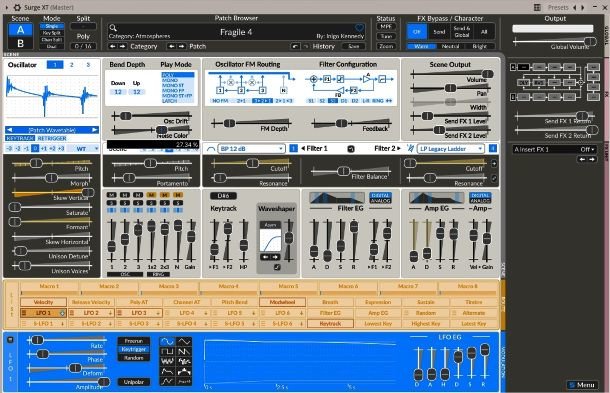Image resolution: width=610 pixels, height=393 pixels.
Task: Select previous wavetable with left arrow
Action: [10, 130]
